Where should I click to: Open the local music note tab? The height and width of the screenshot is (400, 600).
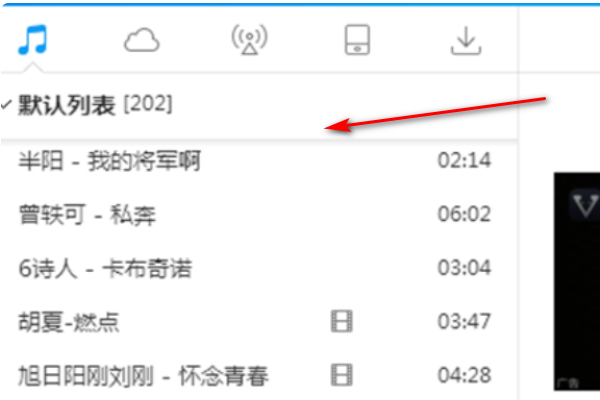point(33,39)
